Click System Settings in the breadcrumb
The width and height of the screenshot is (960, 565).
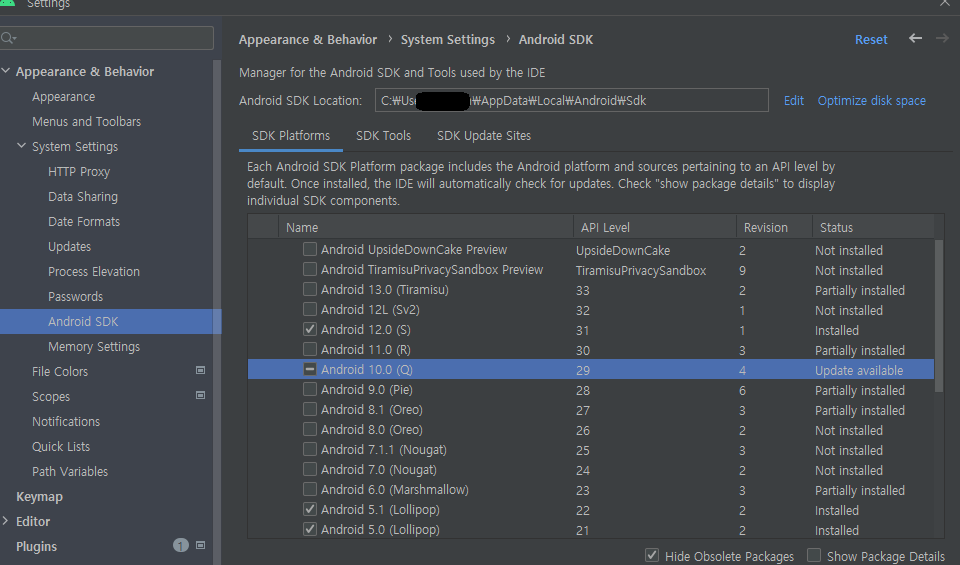click(x=448, y=40)
